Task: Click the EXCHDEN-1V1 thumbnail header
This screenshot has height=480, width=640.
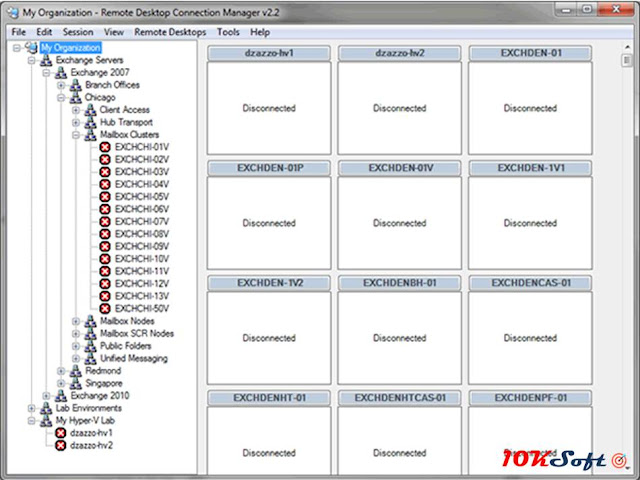Action: coord(530,168)
